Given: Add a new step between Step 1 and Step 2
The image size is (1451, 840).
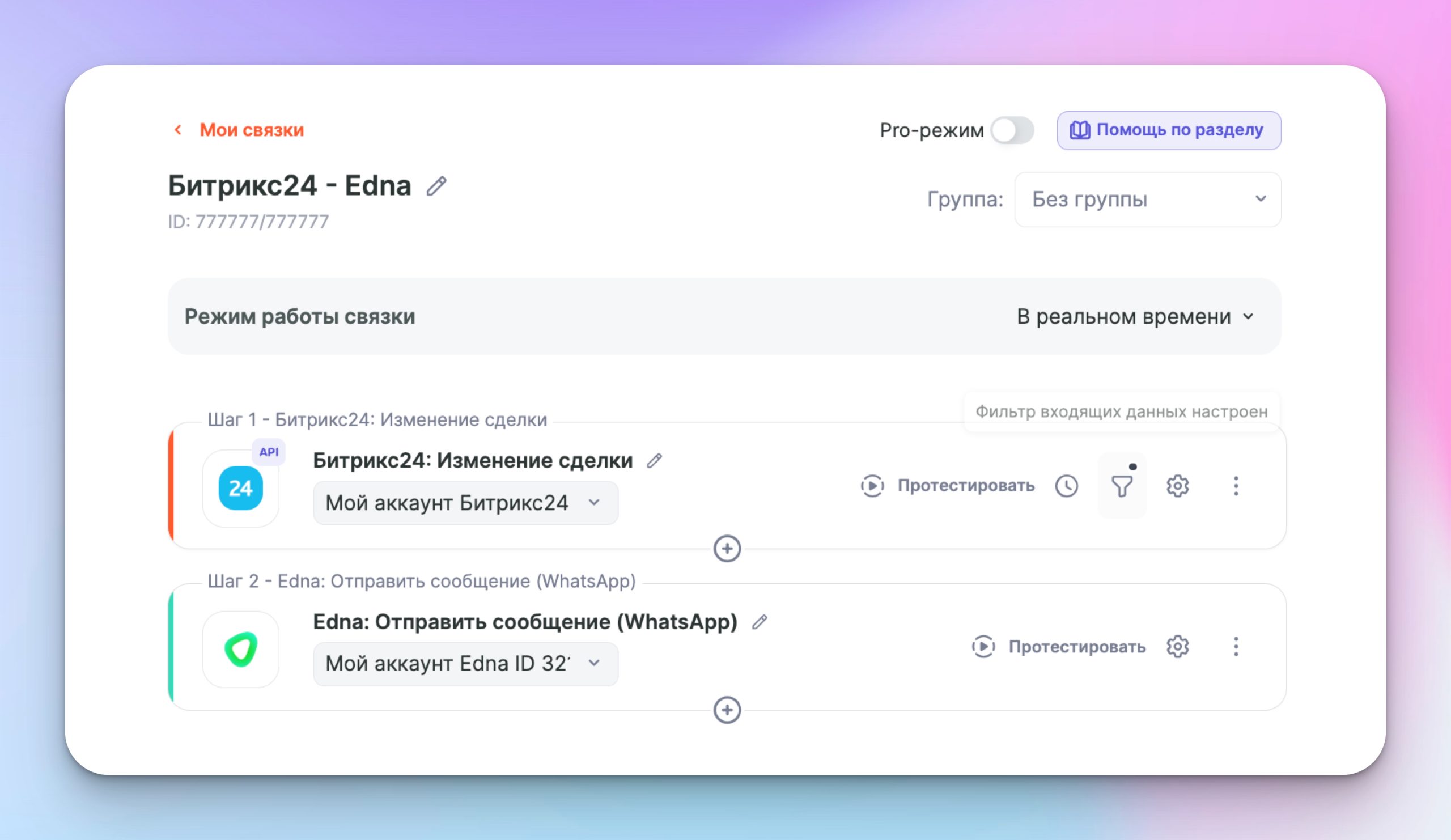Looking at the screenshot, I should [728, 548].
